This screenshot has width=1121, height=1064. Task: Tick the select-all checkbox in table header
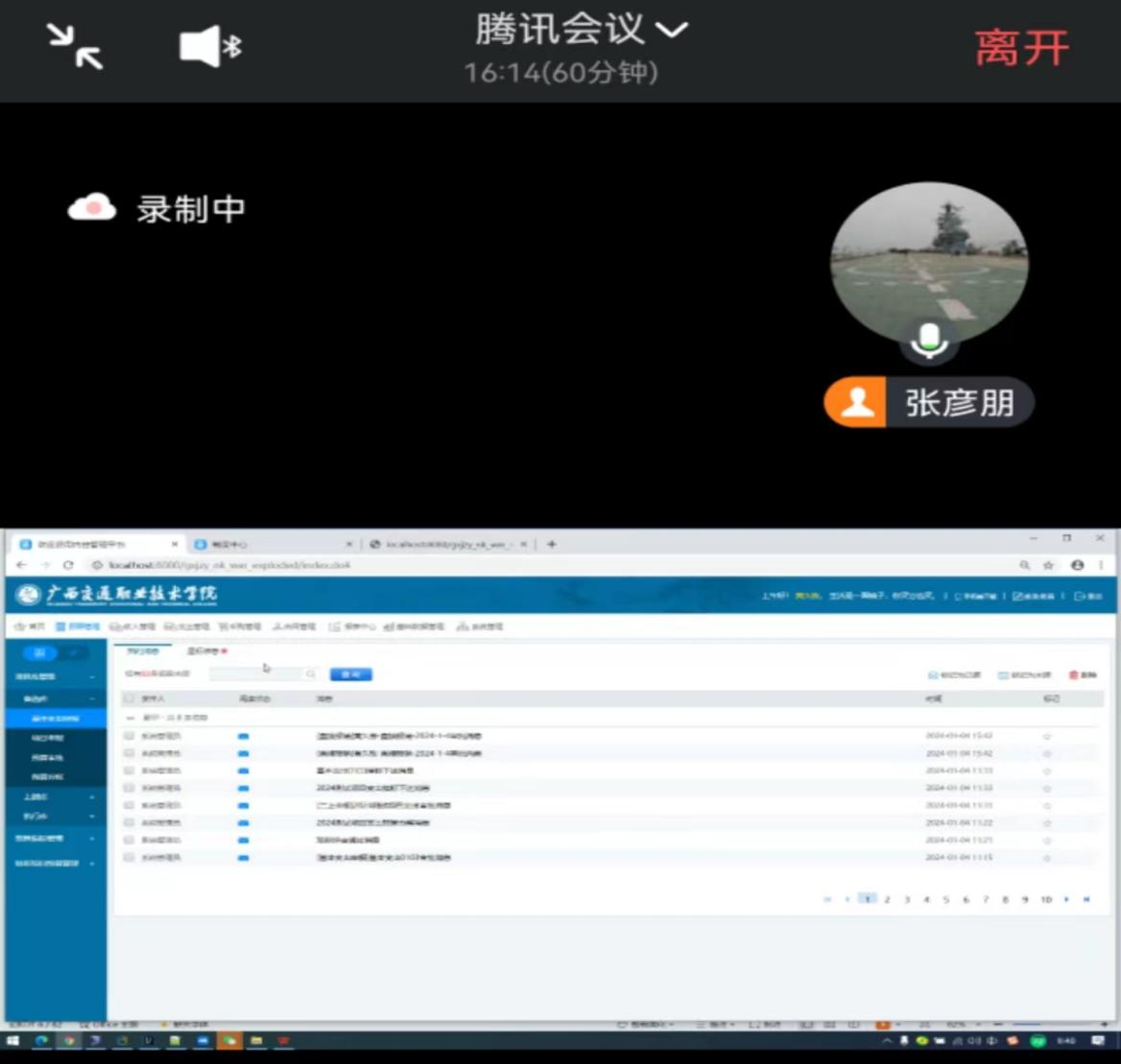coord(130,698)
